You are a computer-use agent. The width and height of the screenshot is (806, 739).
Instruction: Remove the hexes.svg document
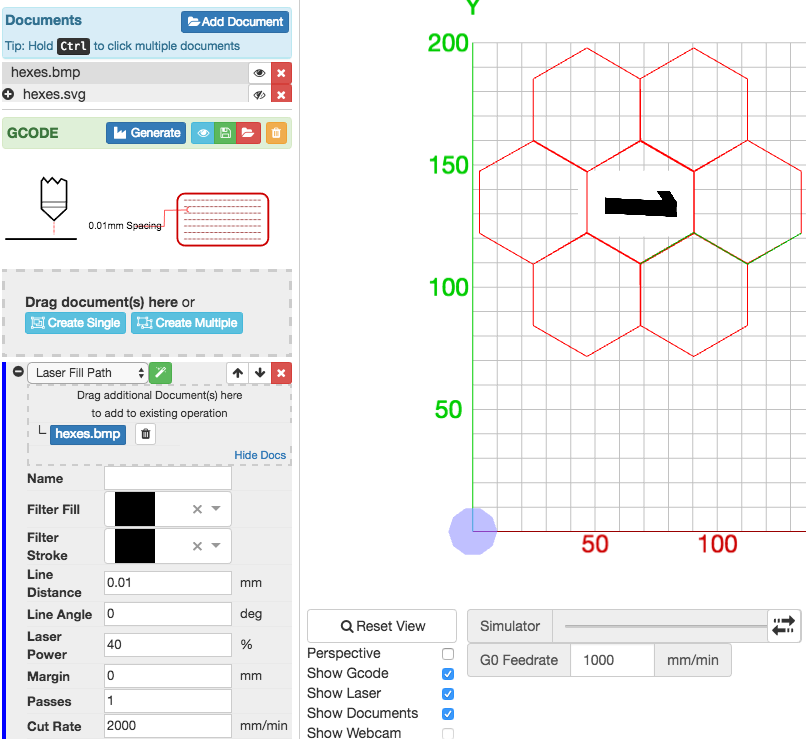[281, 95]
